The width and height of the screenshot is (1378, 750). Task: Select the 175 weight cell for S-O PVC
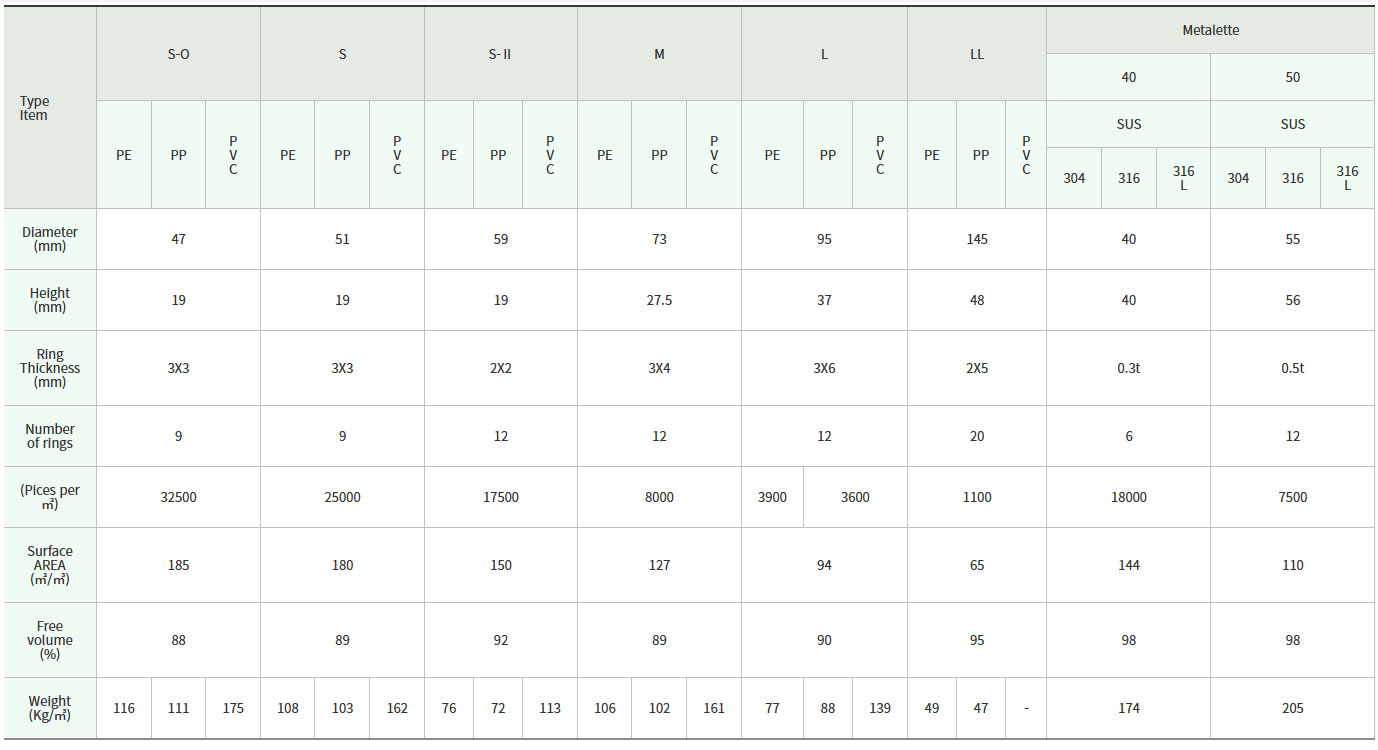pos(233,708)
